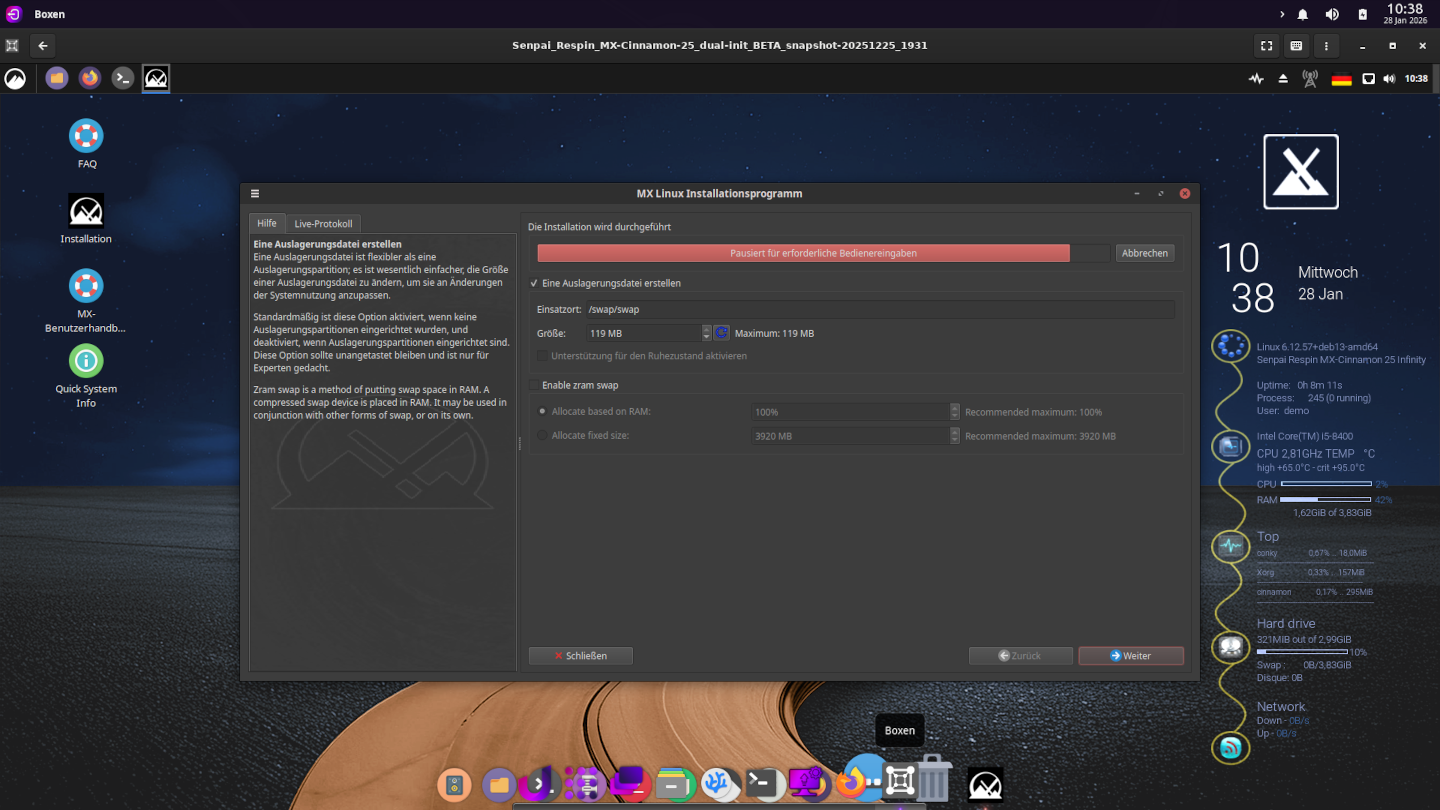Viewport: 1440px width, 810px height.
Task: Click the MX Linux start menu logo
Action: tap(15, 78)
